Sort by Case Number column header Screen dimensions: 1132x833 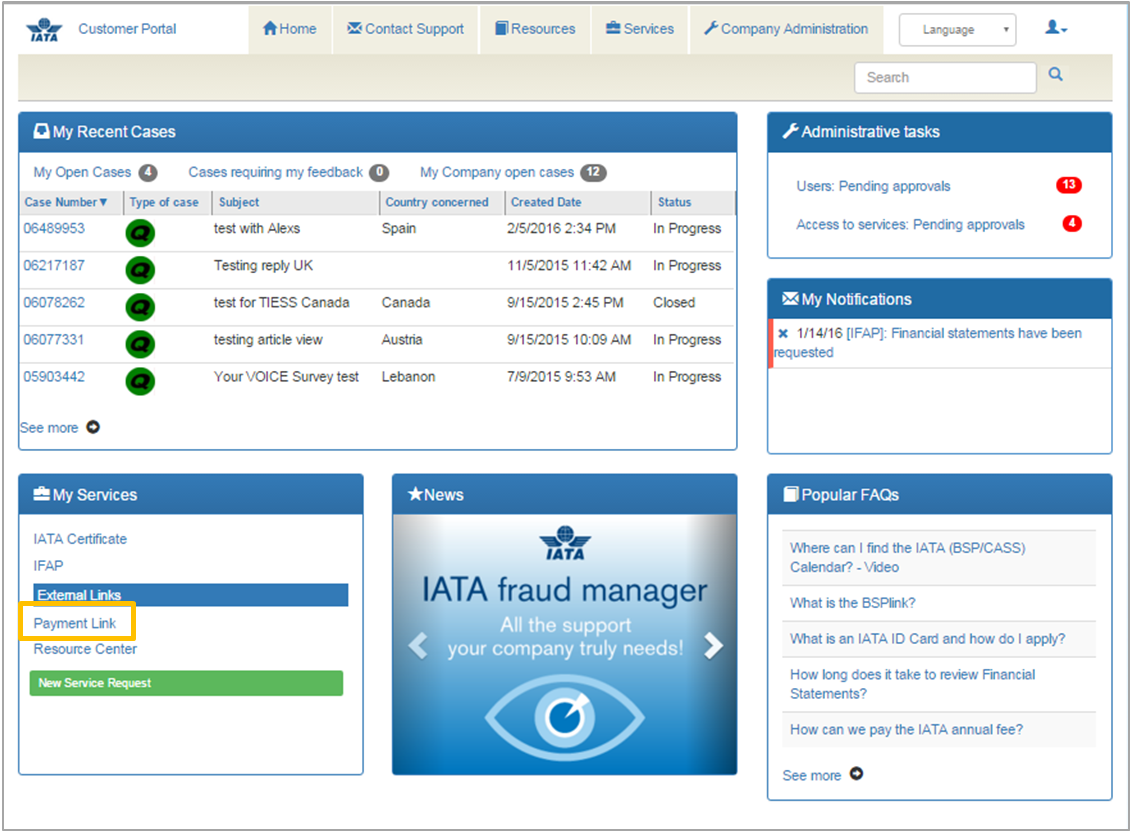66,202
